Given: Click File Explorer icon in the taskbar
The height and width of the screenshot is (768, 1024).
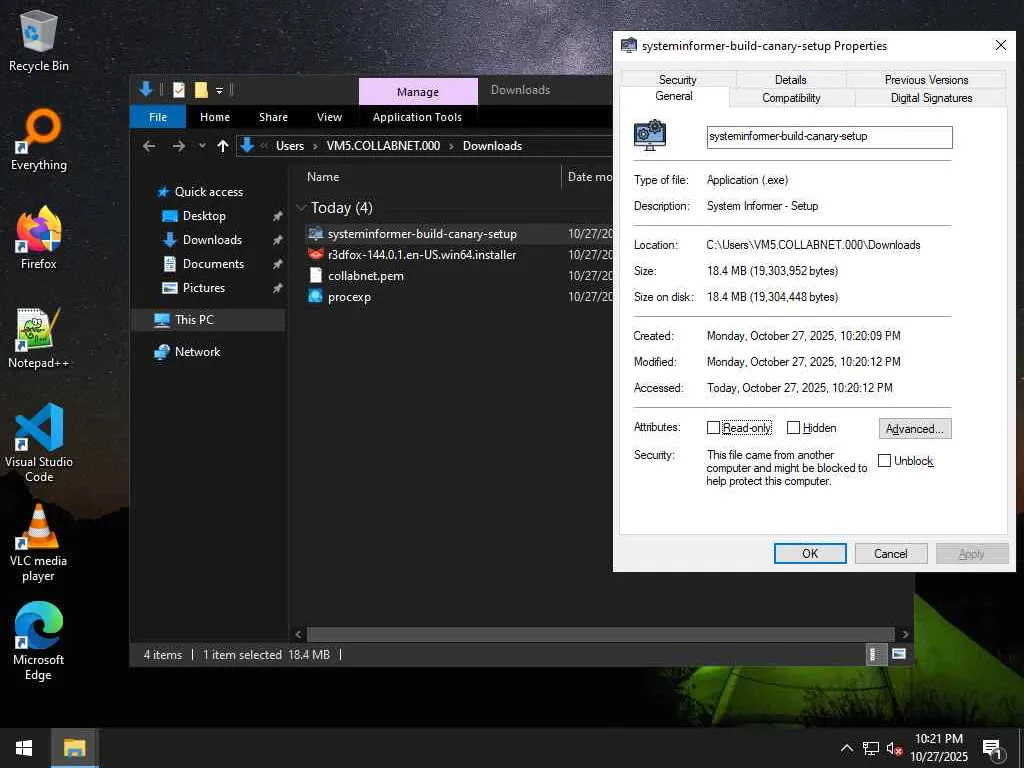Looking at the screenshot, I should coord(74,748).
